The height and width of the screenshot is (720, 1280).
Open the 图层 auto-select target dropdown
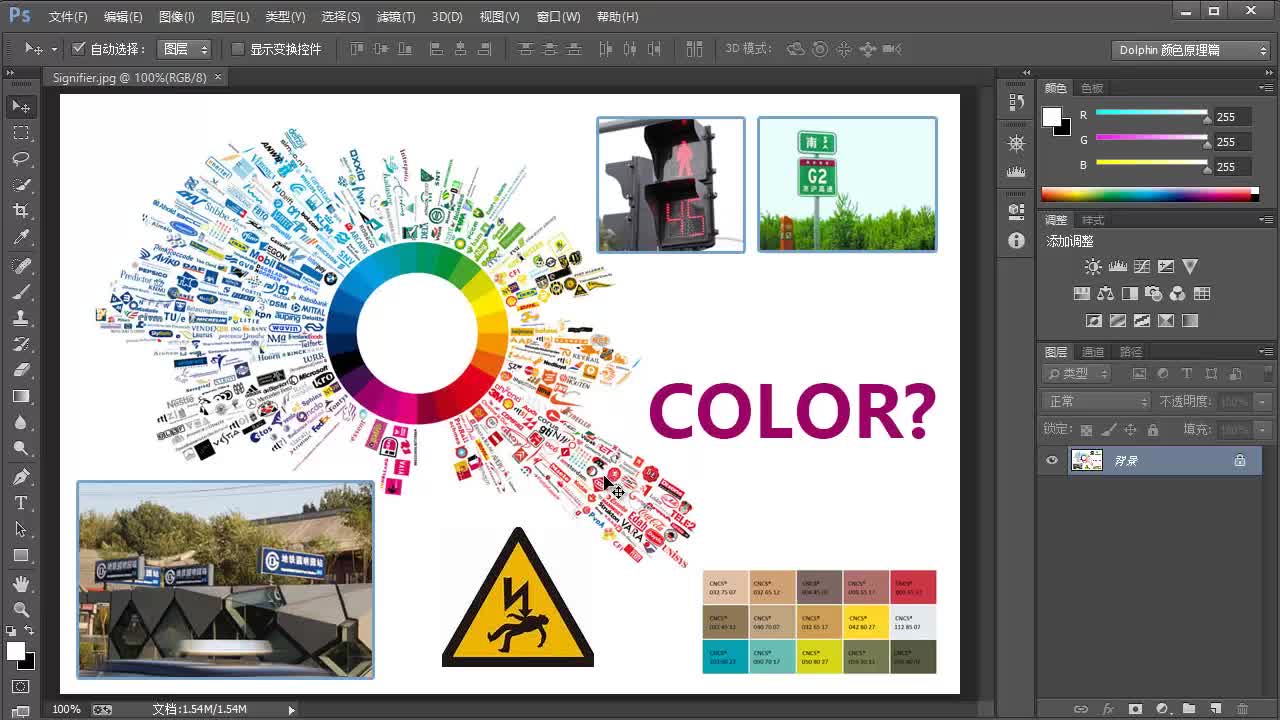point(186,49)
